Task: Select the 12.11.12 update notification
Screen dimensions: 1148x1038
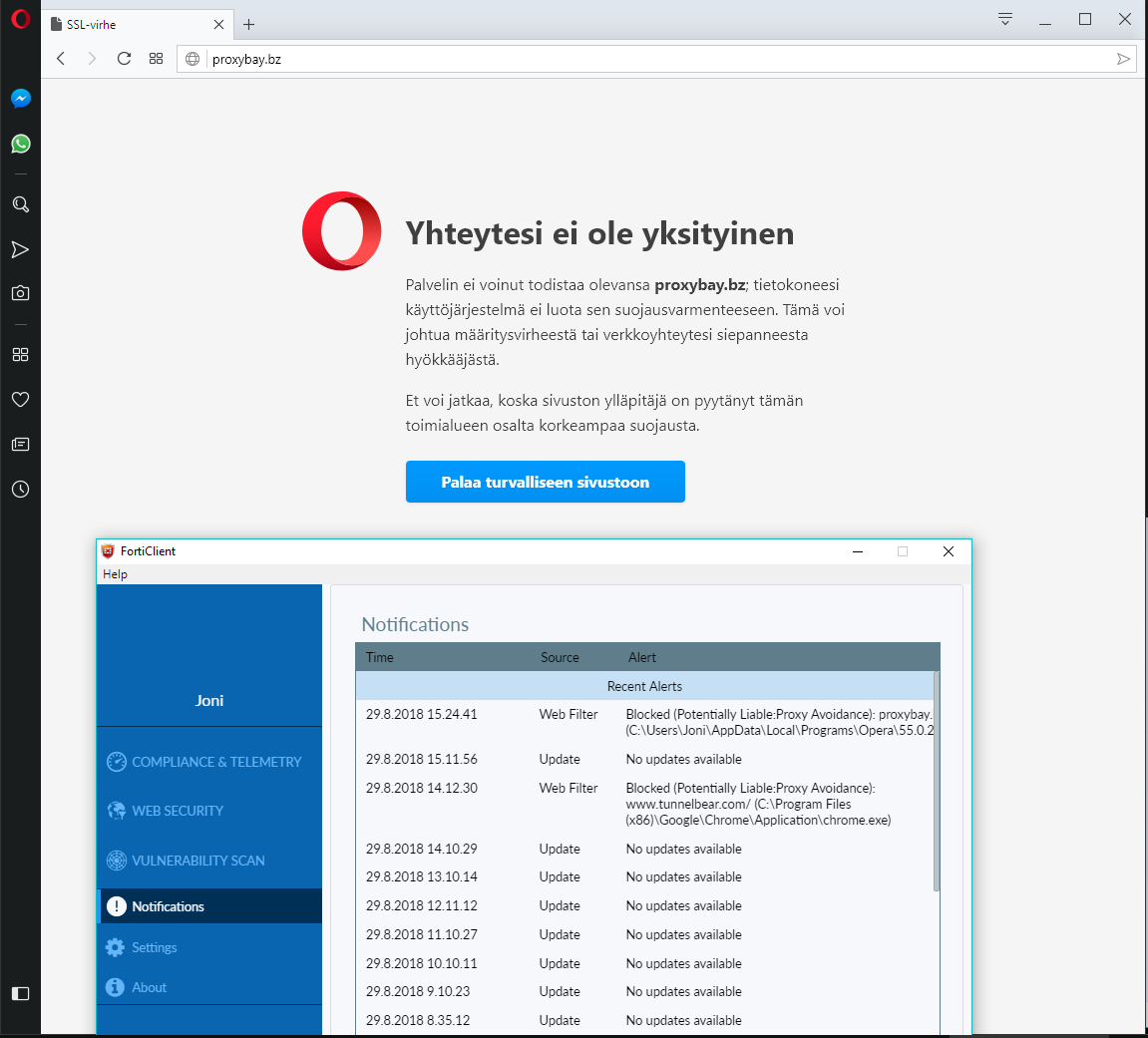Action: [645, 905]
